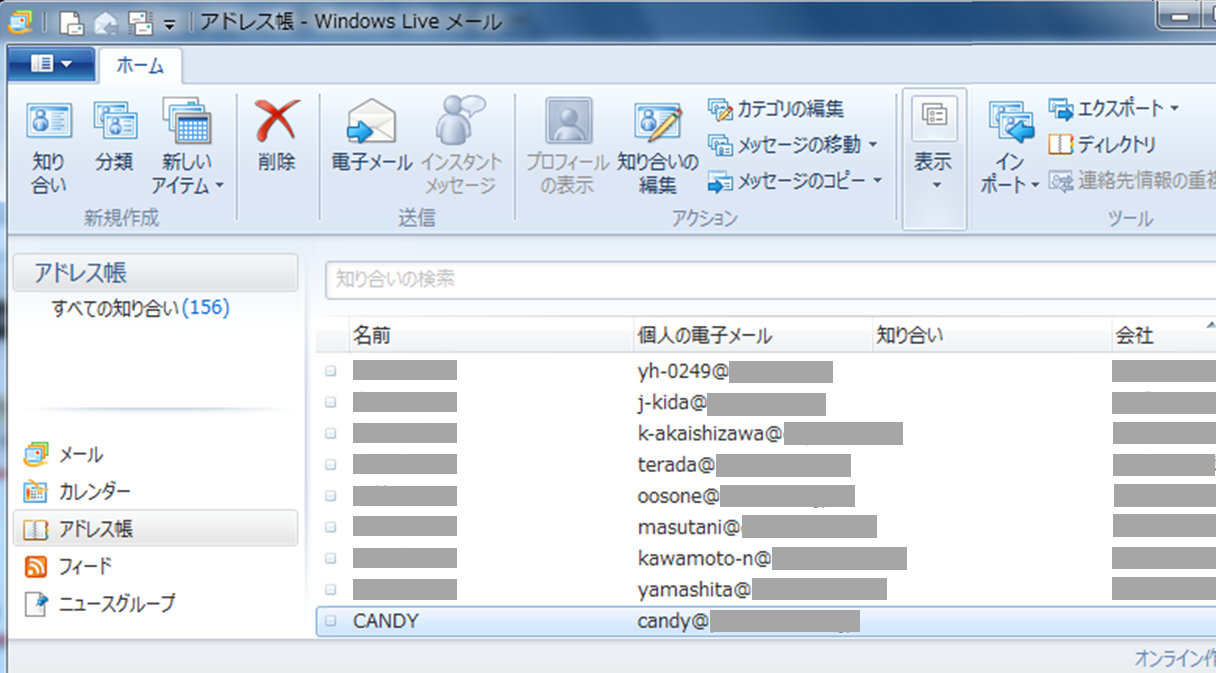The image size is (1216, 673).
Task: Open 知り合いの編集 edit contact
Action: (657, 147)
